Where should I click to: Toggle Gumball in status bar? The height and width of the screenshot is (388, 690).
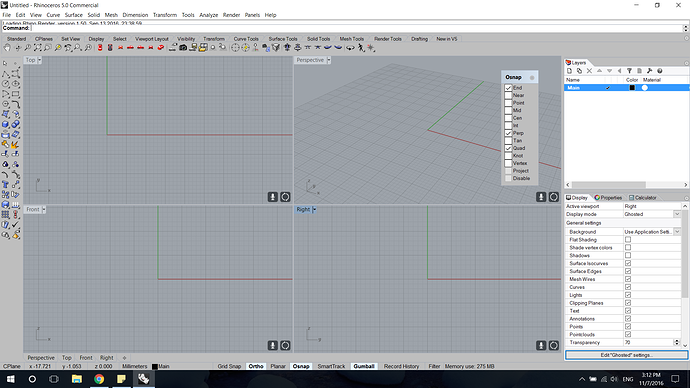(364, 366)
